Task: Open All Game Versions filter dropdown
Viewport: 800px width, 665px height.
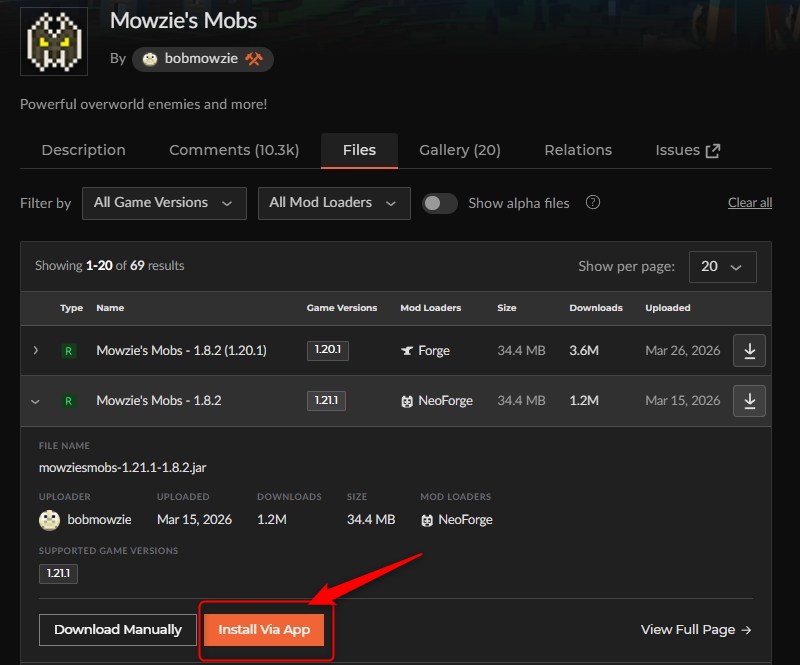Action: pyautogui.click(x=164, y=203)
